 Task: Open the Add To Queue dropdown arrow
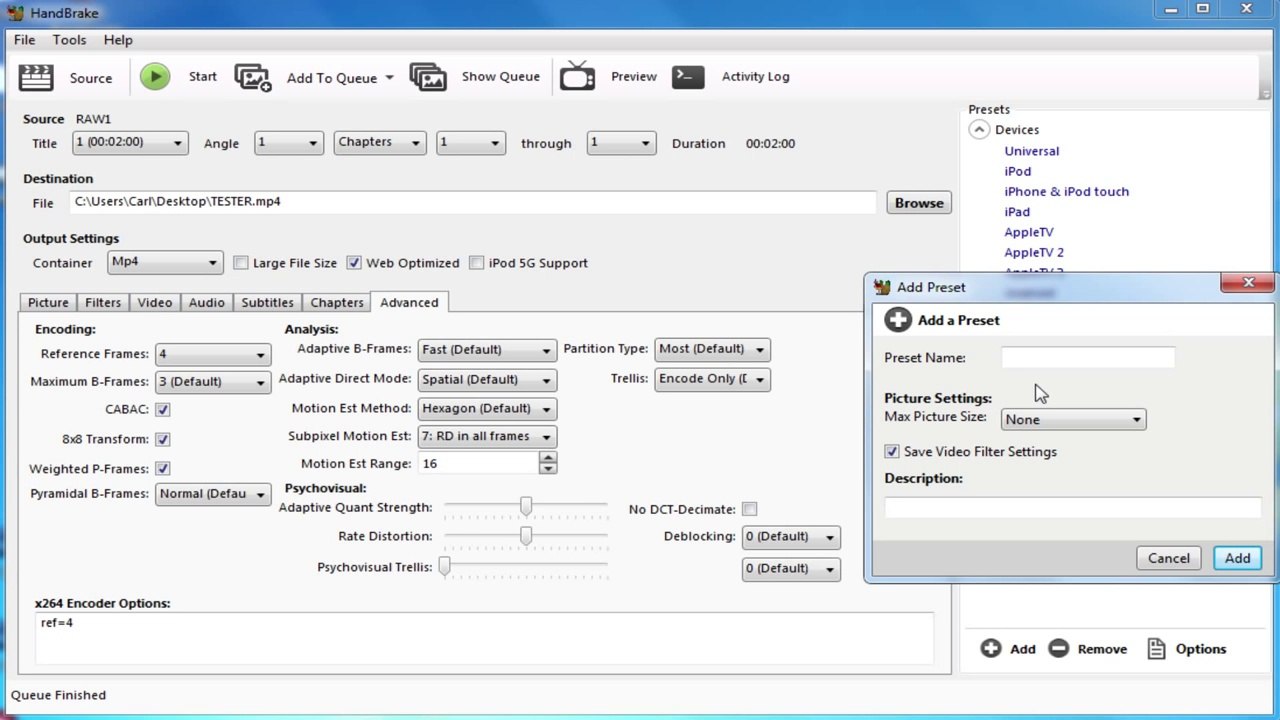click(389, 78)
